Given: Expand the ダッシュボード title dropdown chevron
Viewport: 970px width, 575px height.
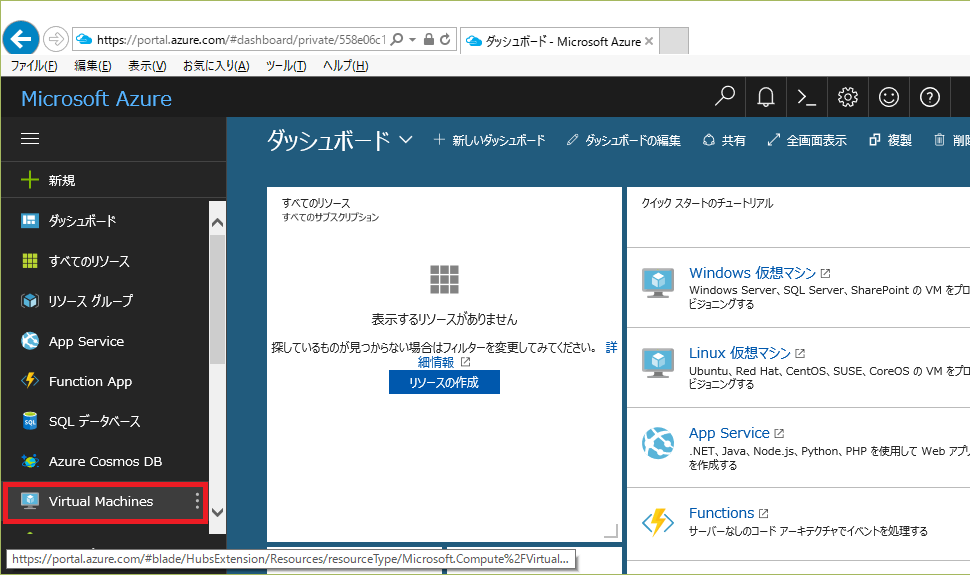Looking at the screenshot, I should pyautogui.click(x=406, y=140).
